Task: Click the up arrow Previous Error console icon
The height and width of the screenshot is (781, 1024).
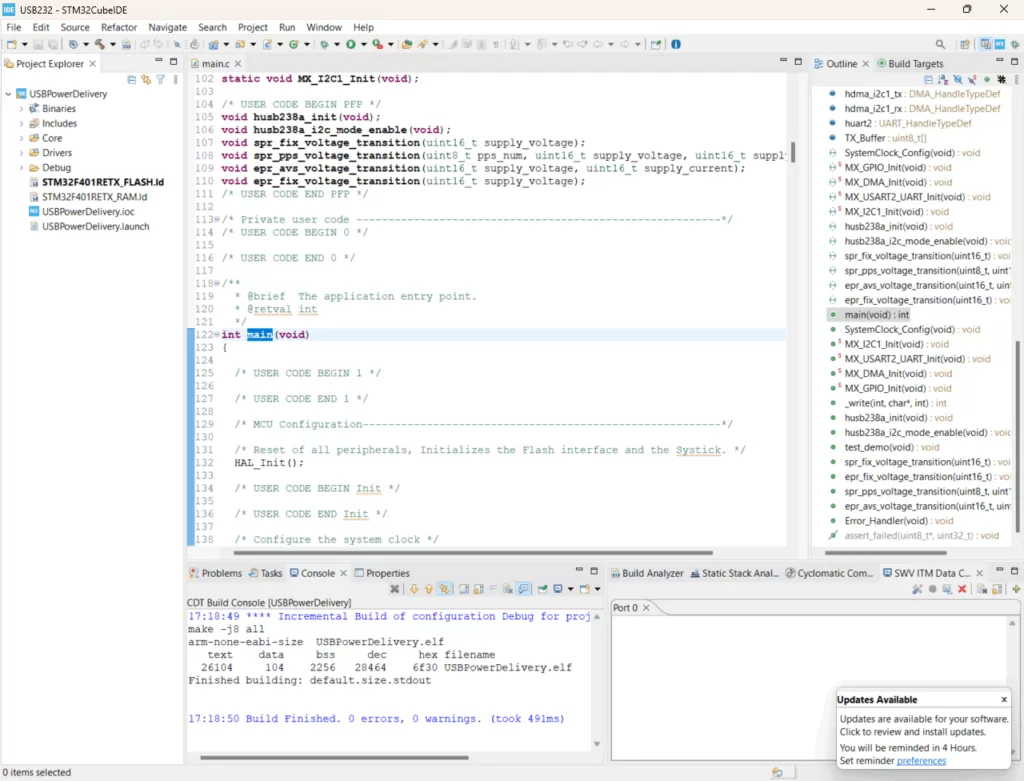Action: click(428, 589)
